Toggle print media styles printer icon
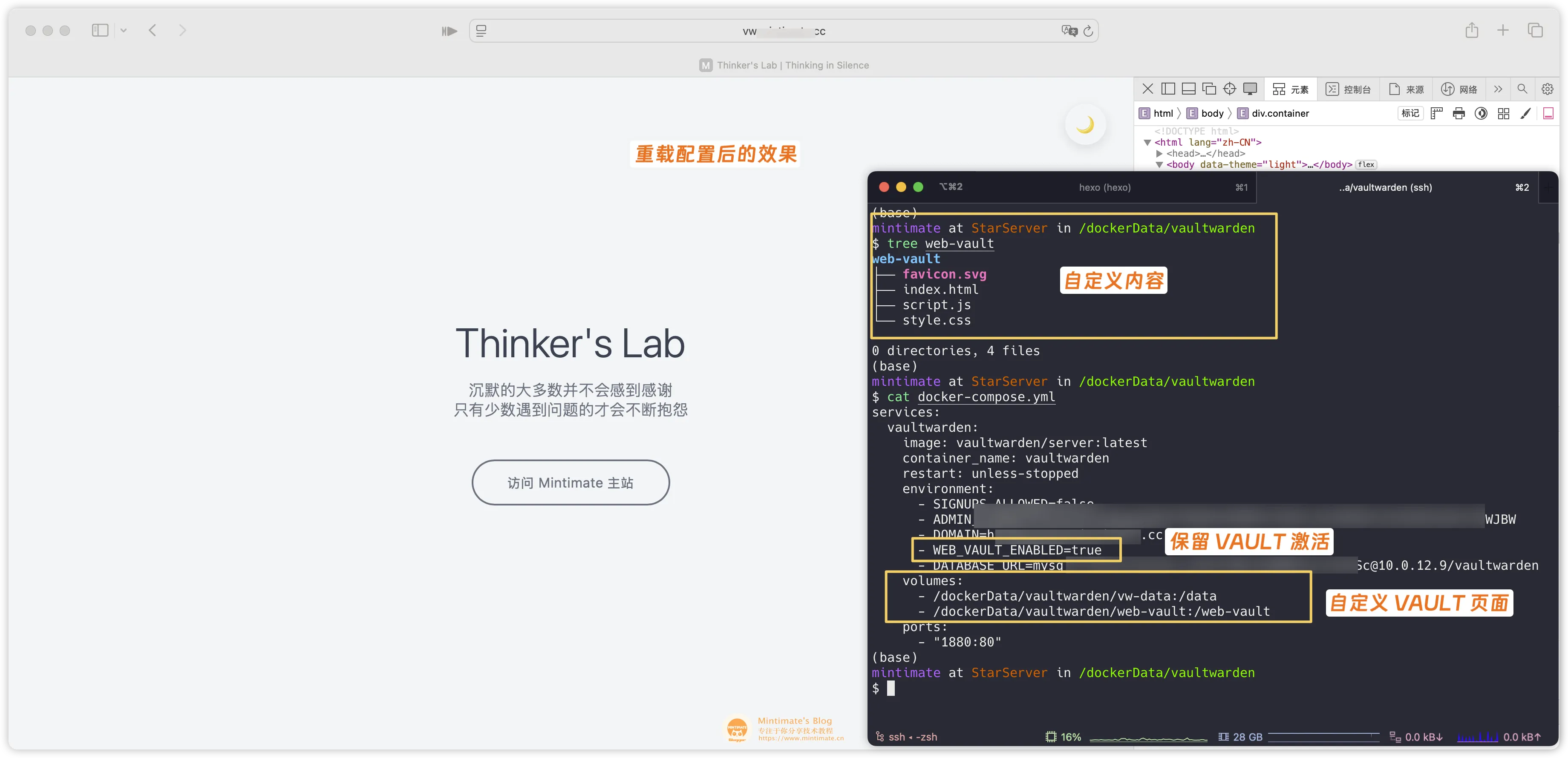Screen dimensions: 1568x758 tap(1459, 114)
